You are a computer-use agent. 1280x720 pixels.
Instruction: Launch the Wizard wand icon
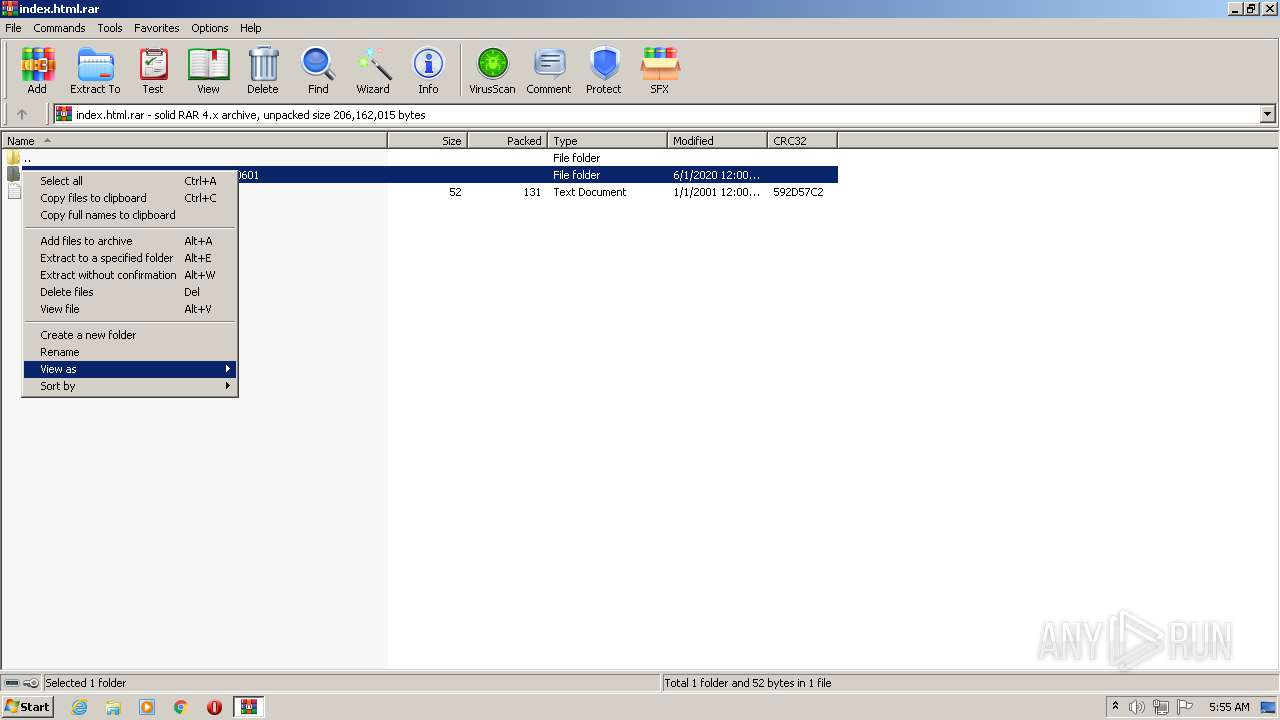pyautogui.click(x=373, y=71)
